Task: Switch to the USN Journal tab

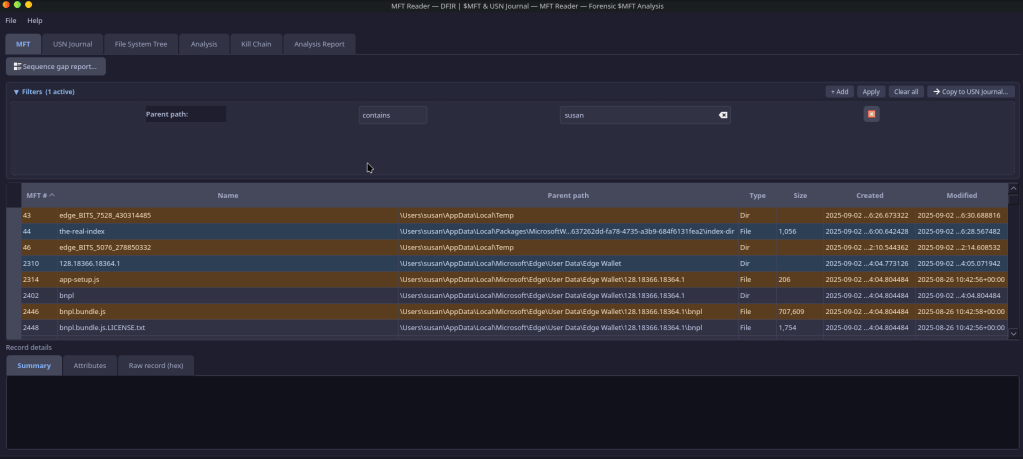Action: (73, 44)
